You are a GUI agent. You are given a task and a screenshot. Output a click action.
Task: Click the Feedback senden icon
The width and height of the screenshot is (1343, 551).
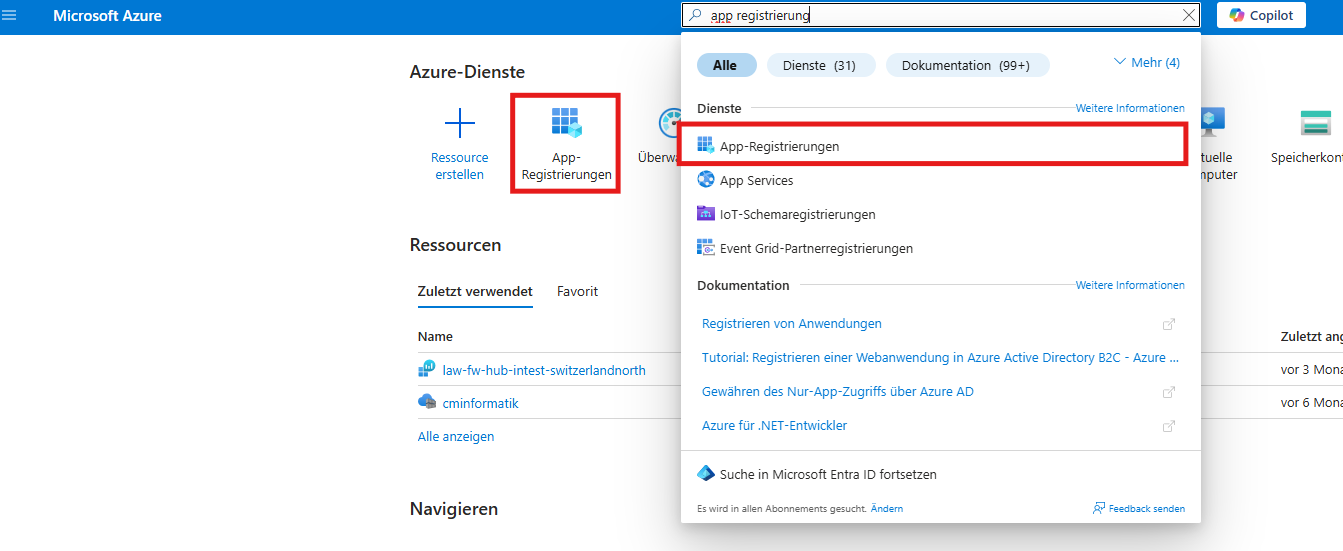[1099, 508]
